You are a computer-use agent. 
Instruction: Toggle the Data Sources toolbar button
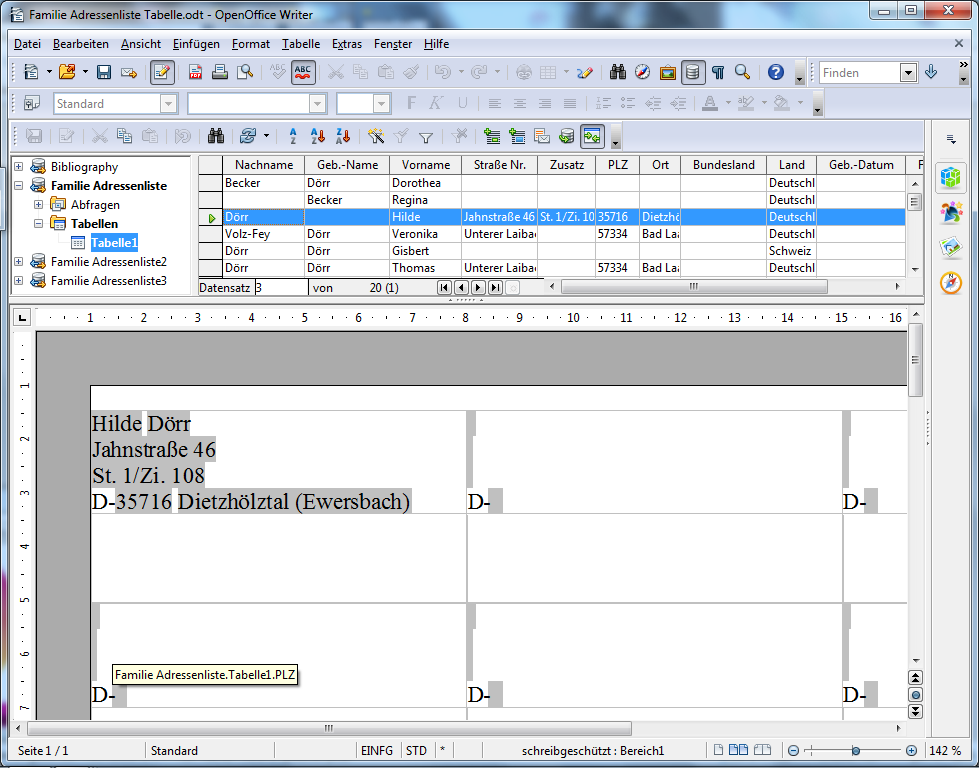click(692, 72)
